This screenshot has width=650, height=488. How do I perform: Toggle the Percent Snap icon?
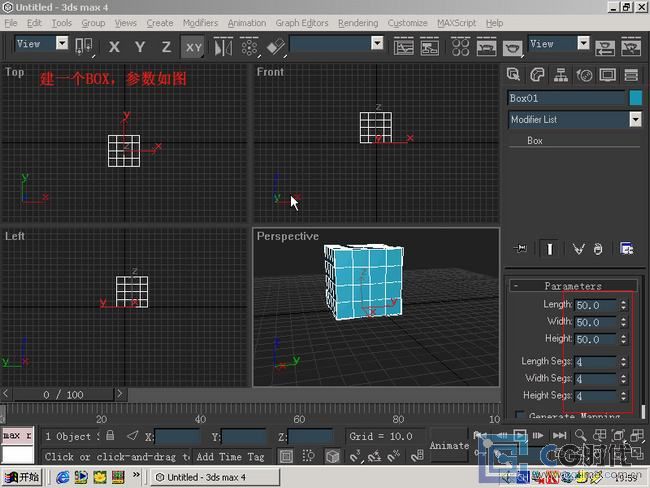tap(394, 456)
